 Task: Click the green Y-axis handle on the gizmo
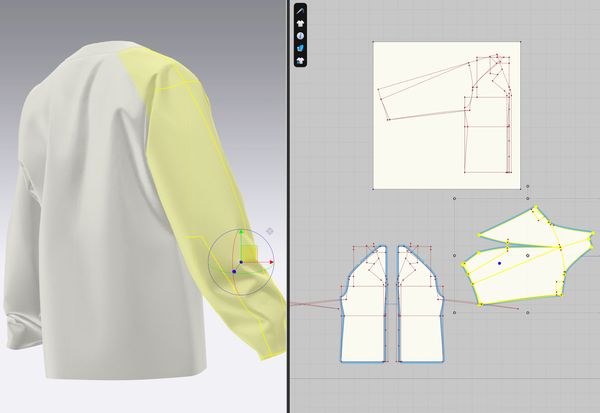(x=240, y=234)
